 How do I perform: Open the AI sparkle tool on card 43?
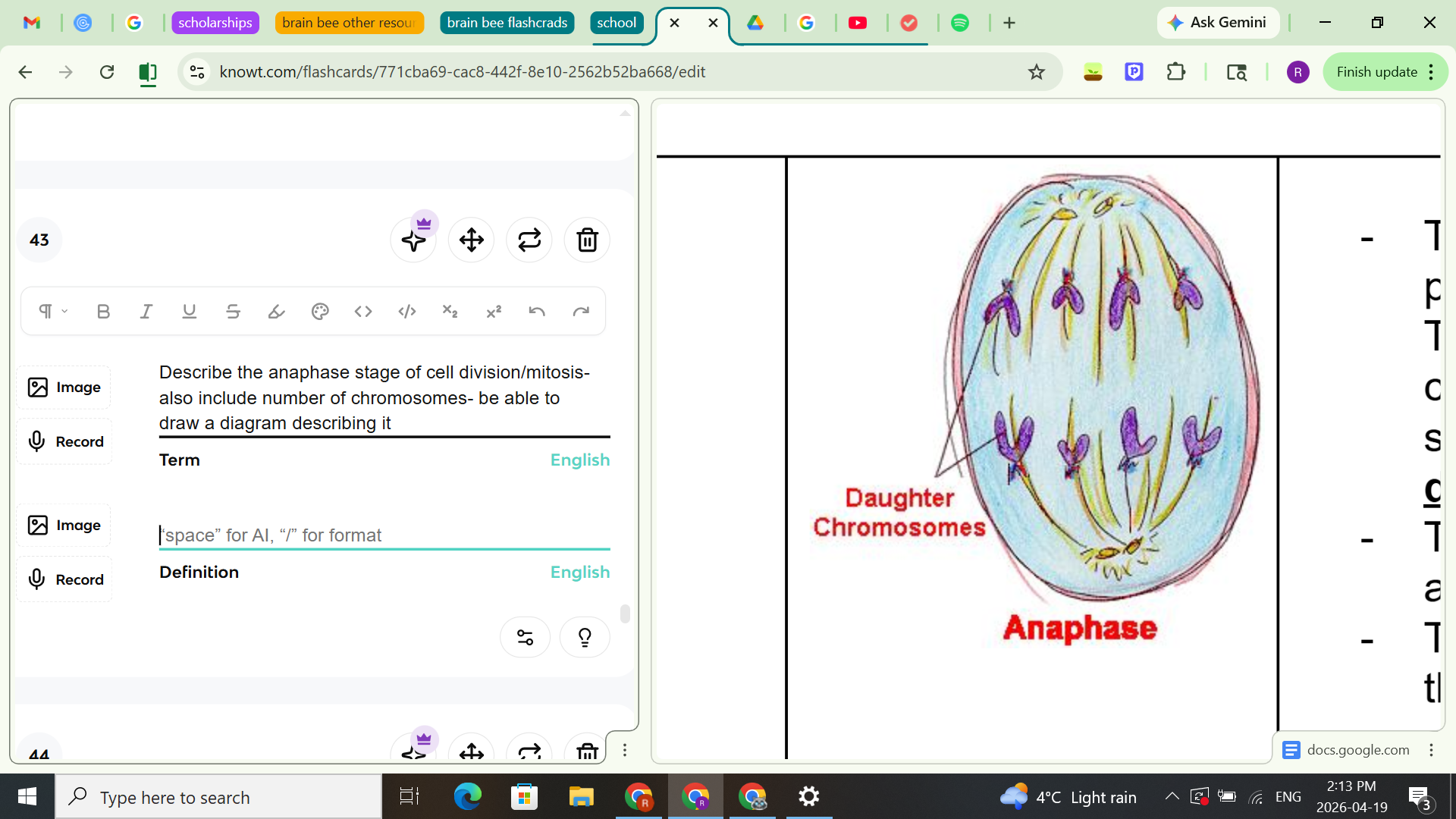click(413, 240)
